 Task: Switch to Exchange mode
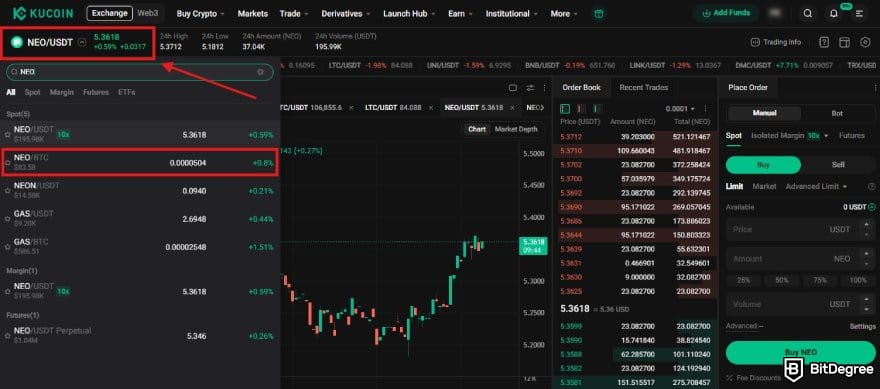coord(109,13)
